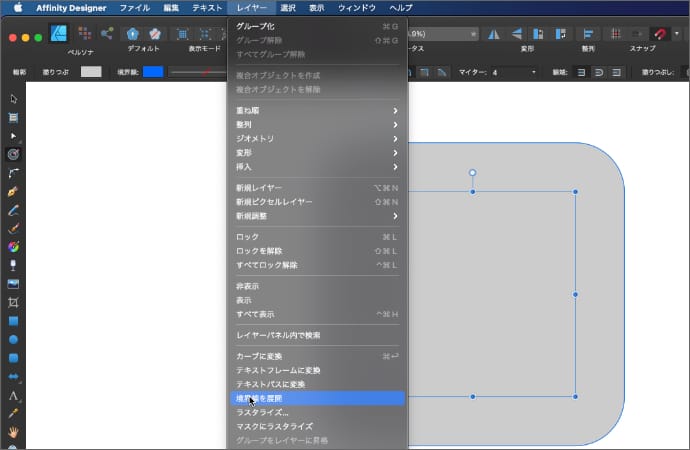Click the top-right selection handle on canvas
Screen dimensions: 690x450
point(575,192)
